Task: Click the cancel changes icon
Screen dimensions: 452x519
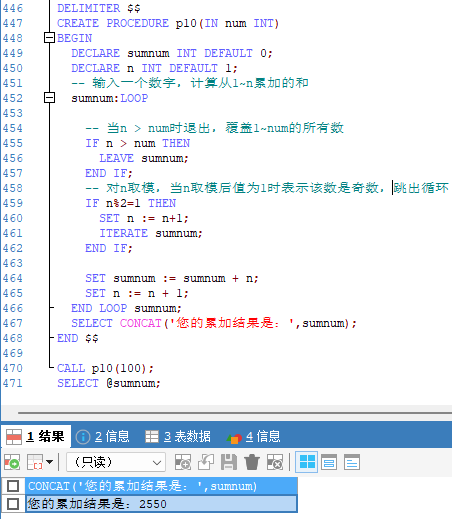Action: point(275,462)
